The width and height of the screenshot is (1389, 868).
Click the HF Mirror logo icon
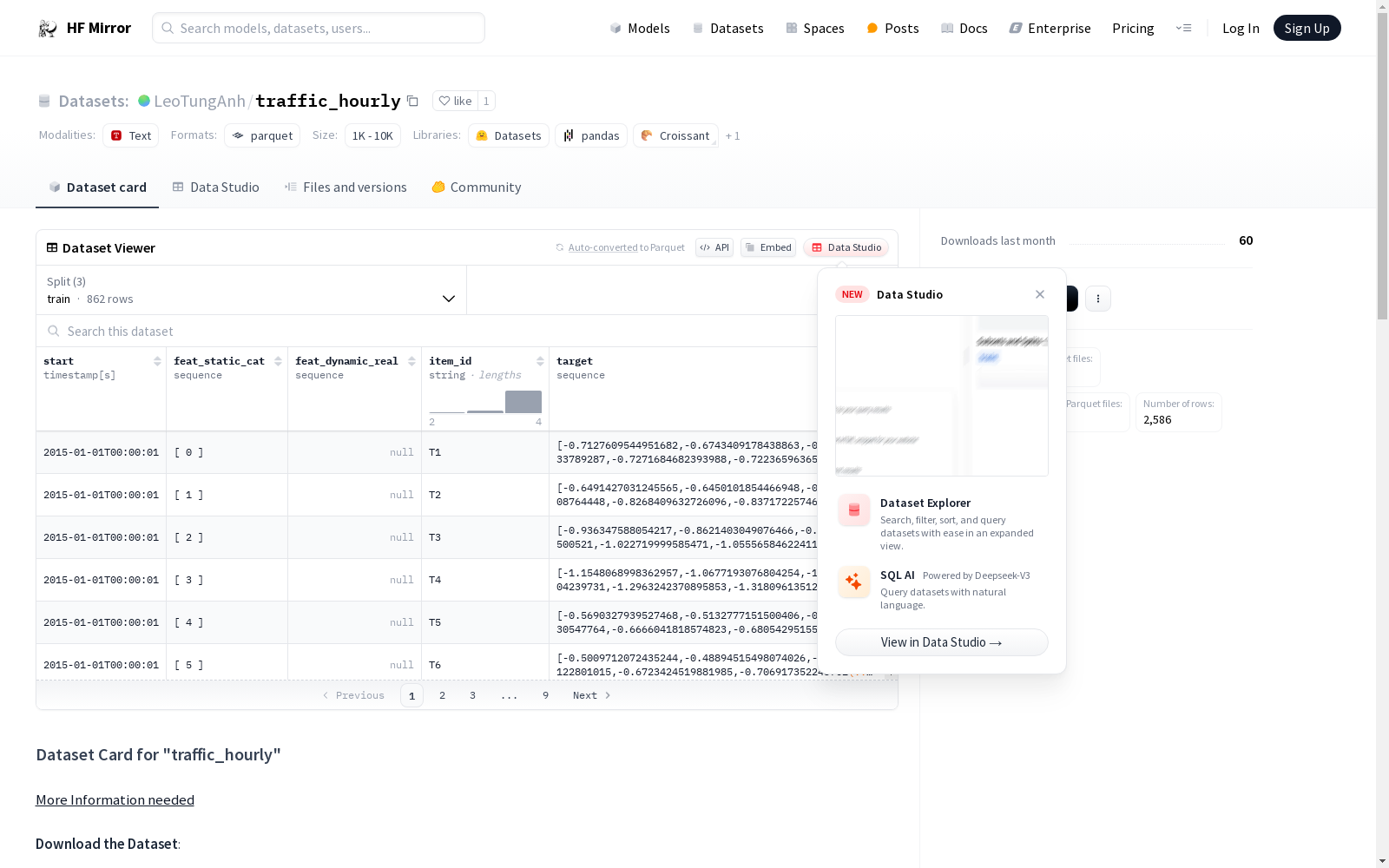tap(47, 29)
